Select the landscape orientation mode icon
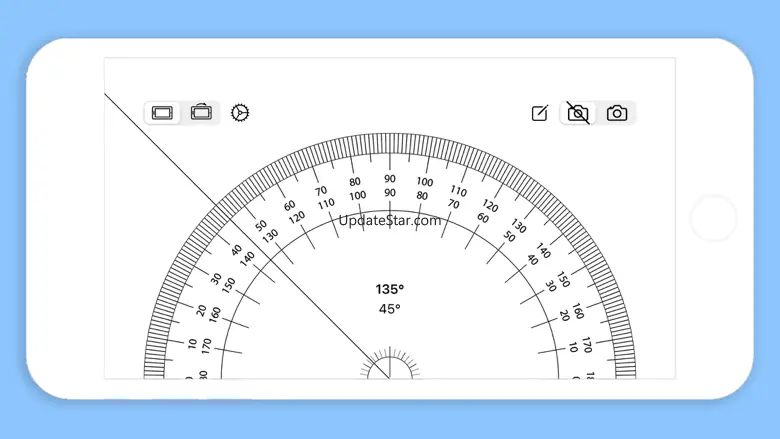780x439 pixels. tap(162, 113)
